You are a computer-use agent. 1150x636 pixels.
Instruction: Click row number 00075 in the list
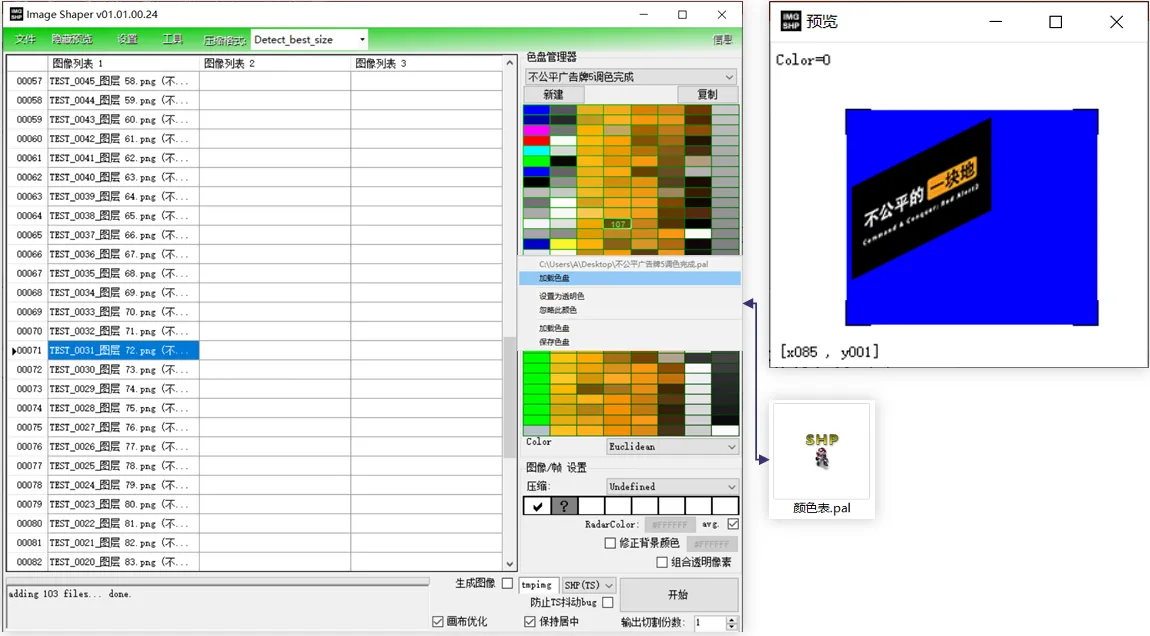coord(29,427)
